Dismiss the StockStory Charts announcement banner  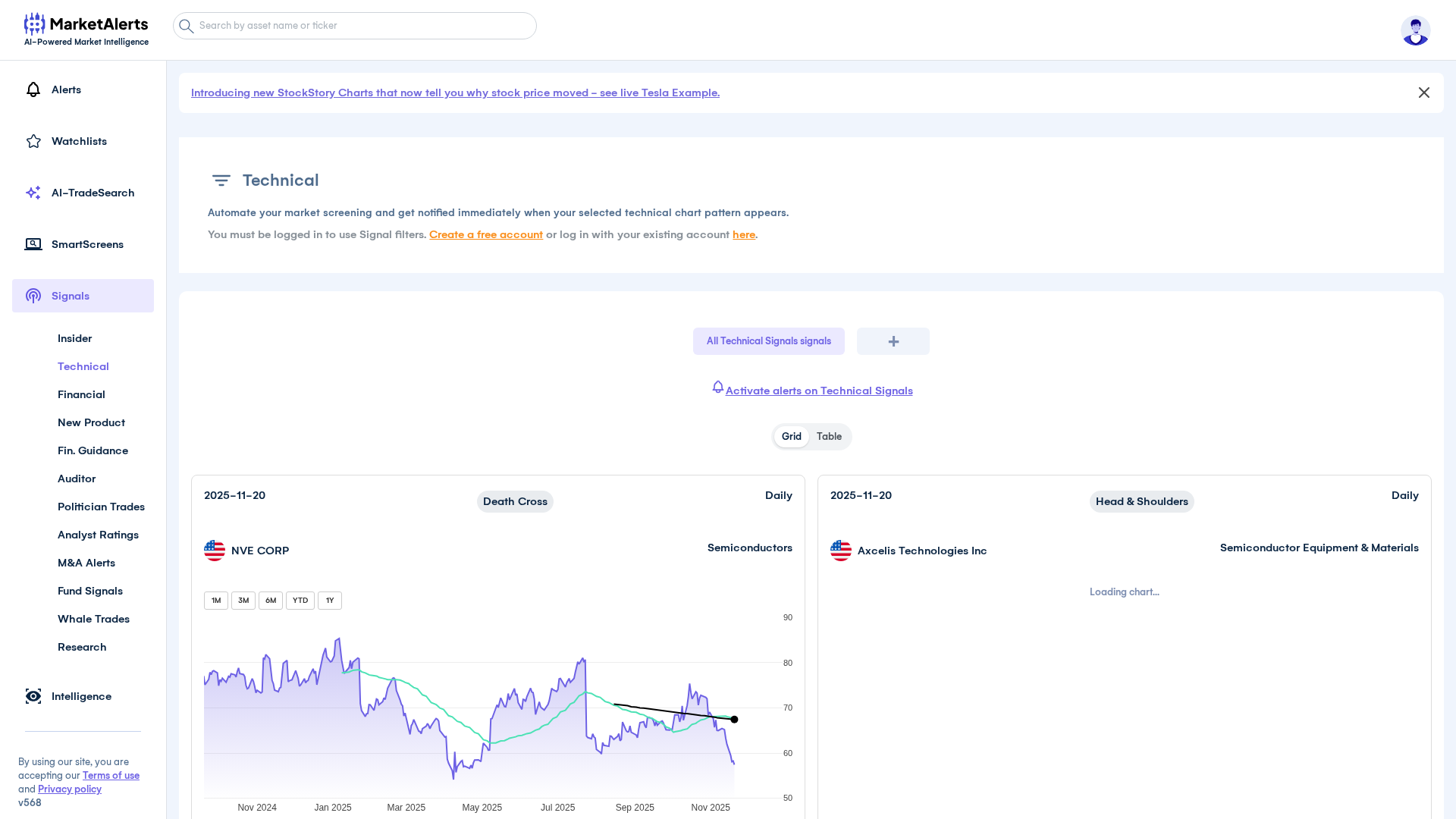pos(1423,93)
